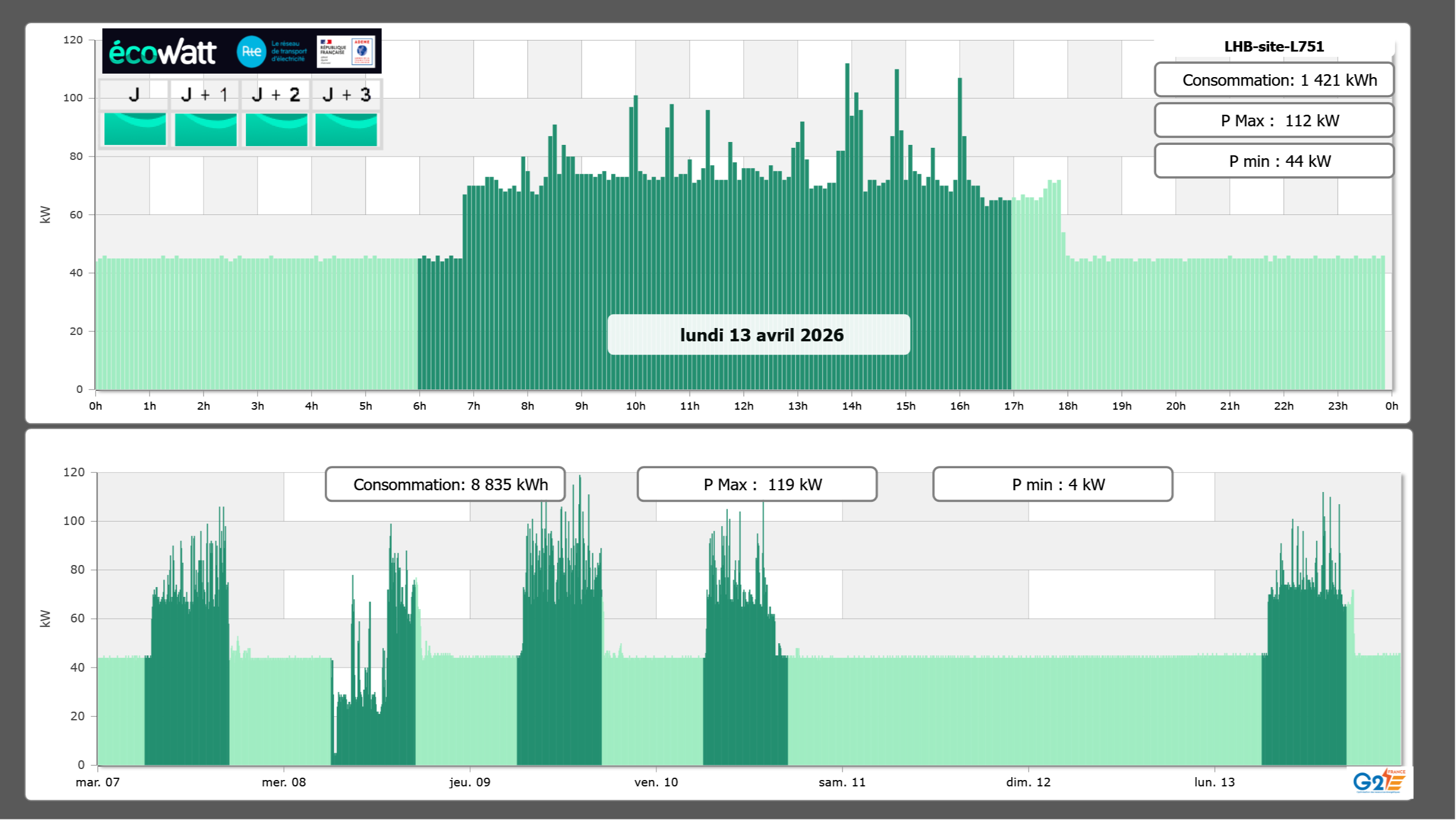Click the RTE round blue logo
Screen dimensions: 1456x820
coord(251,52)
